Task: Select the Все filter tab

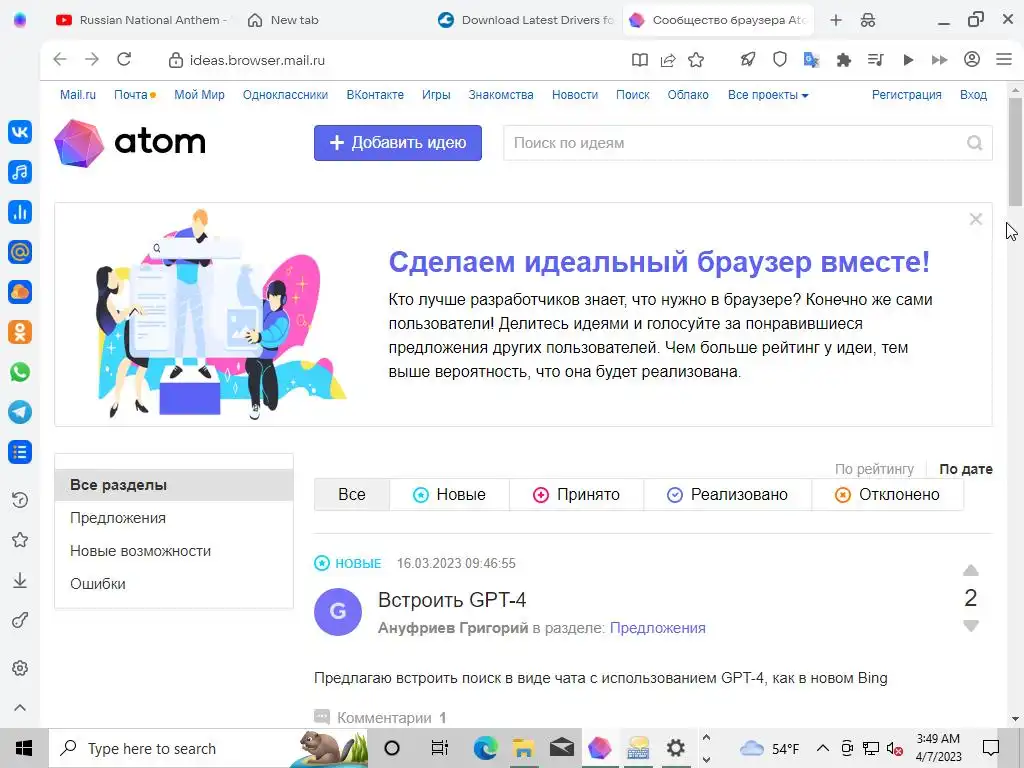Action: [x=351, y=494]
